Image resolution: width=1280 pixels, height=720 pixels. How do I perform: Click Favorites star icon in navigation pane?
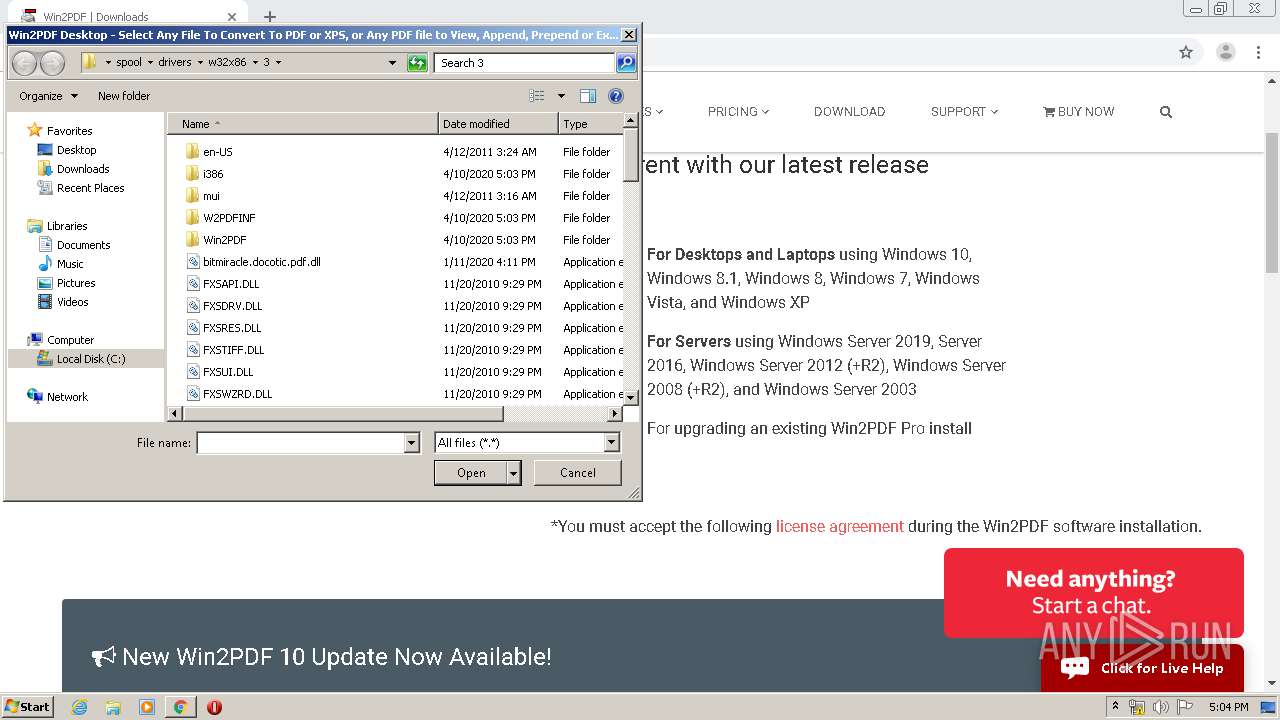pos(35,130)
